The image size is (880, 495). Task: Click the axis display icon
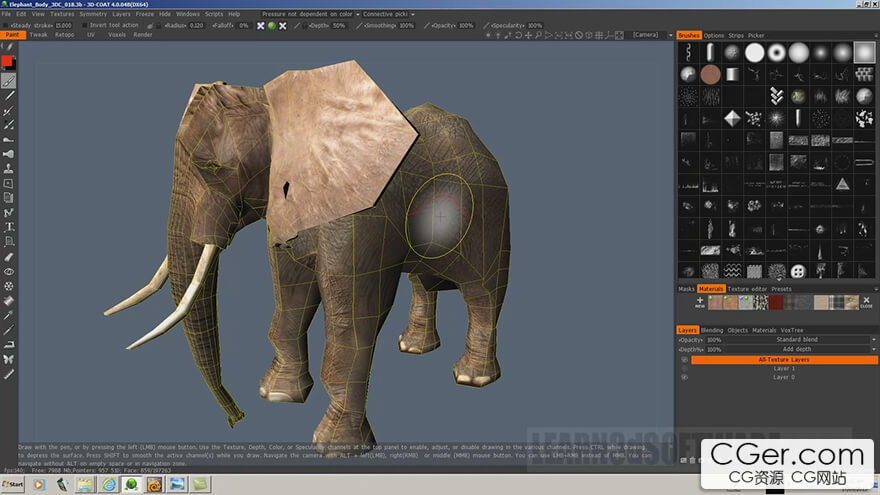(609, 35)
